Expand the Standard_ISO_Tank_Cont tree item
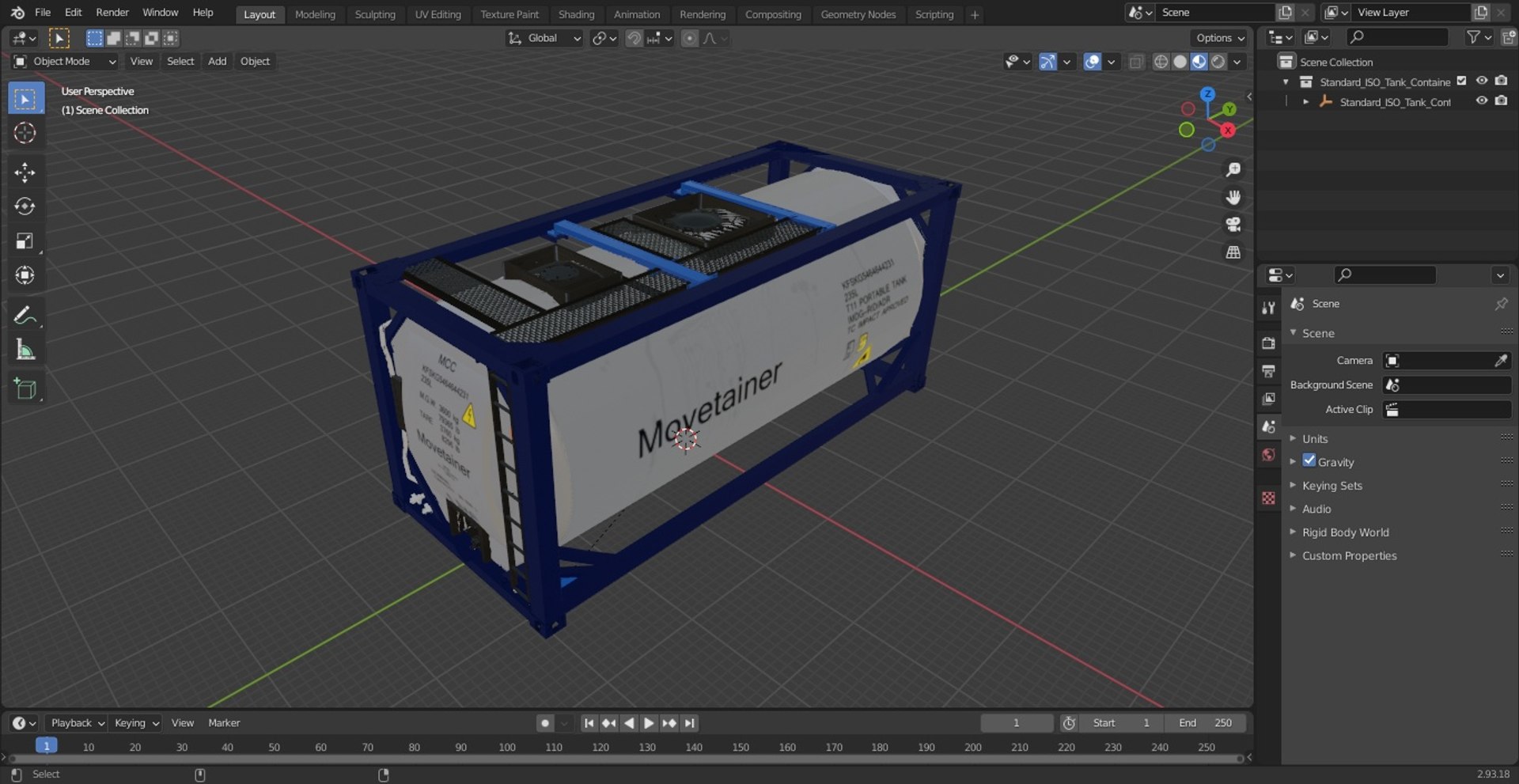Viewport: 1519px width, 784px height. point(1305,101)
